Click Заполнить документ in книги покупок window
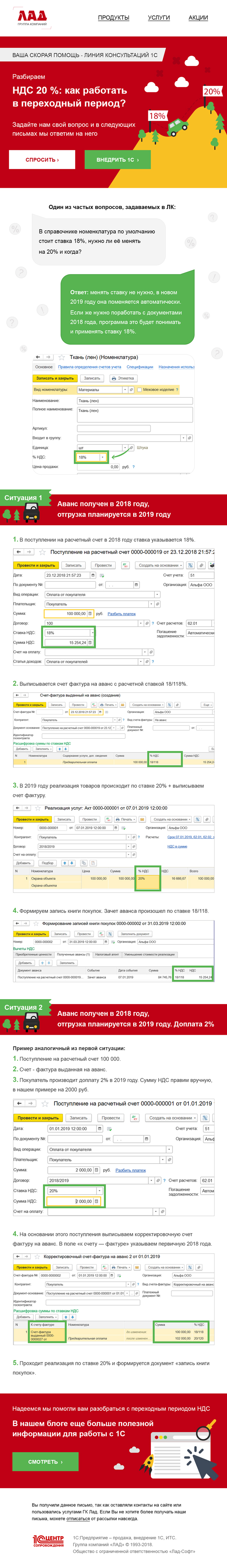Screen dimensions: 227x1568 coord(134,934)
